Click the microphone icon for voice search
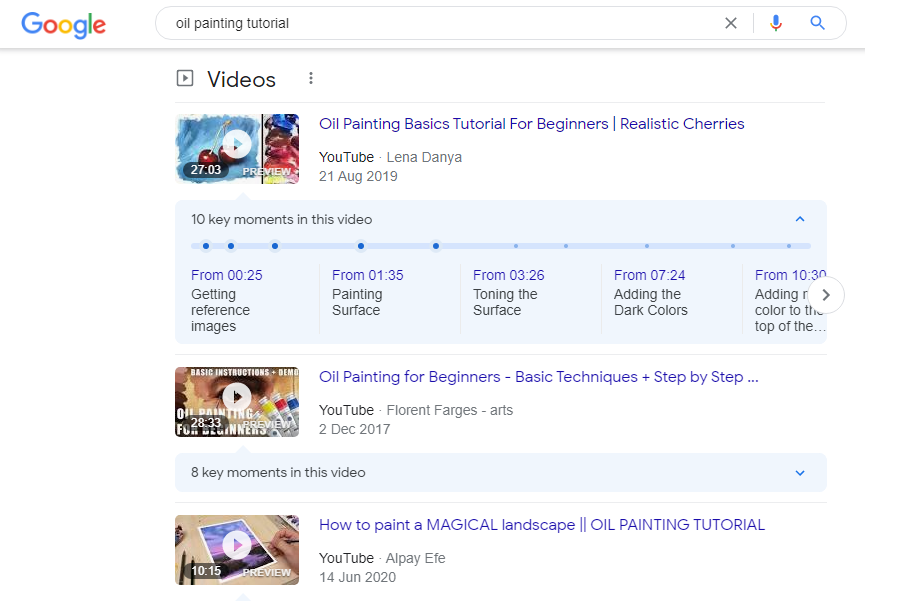Image resolution: width=899 pixels, height=601 pixels. tap(776, 22)
